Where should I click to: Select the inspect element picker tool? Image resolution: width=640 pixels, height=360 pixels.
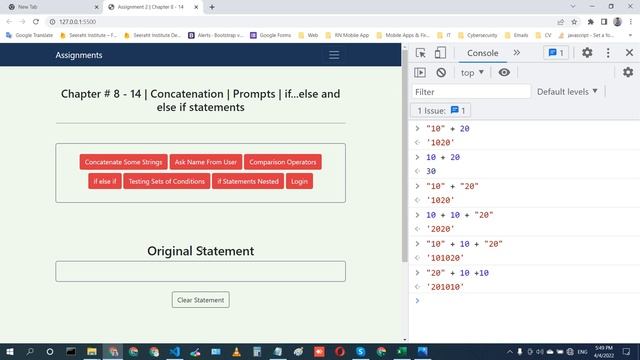click(420, 53)
